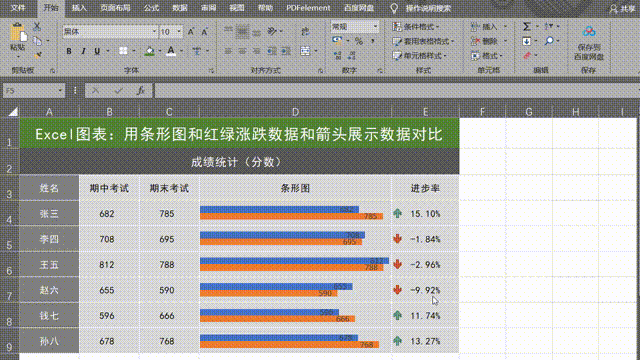Screen dimensions: 640x360
Task: Click the Copy icon in the clipboard group
Action: tap(37, 41)
